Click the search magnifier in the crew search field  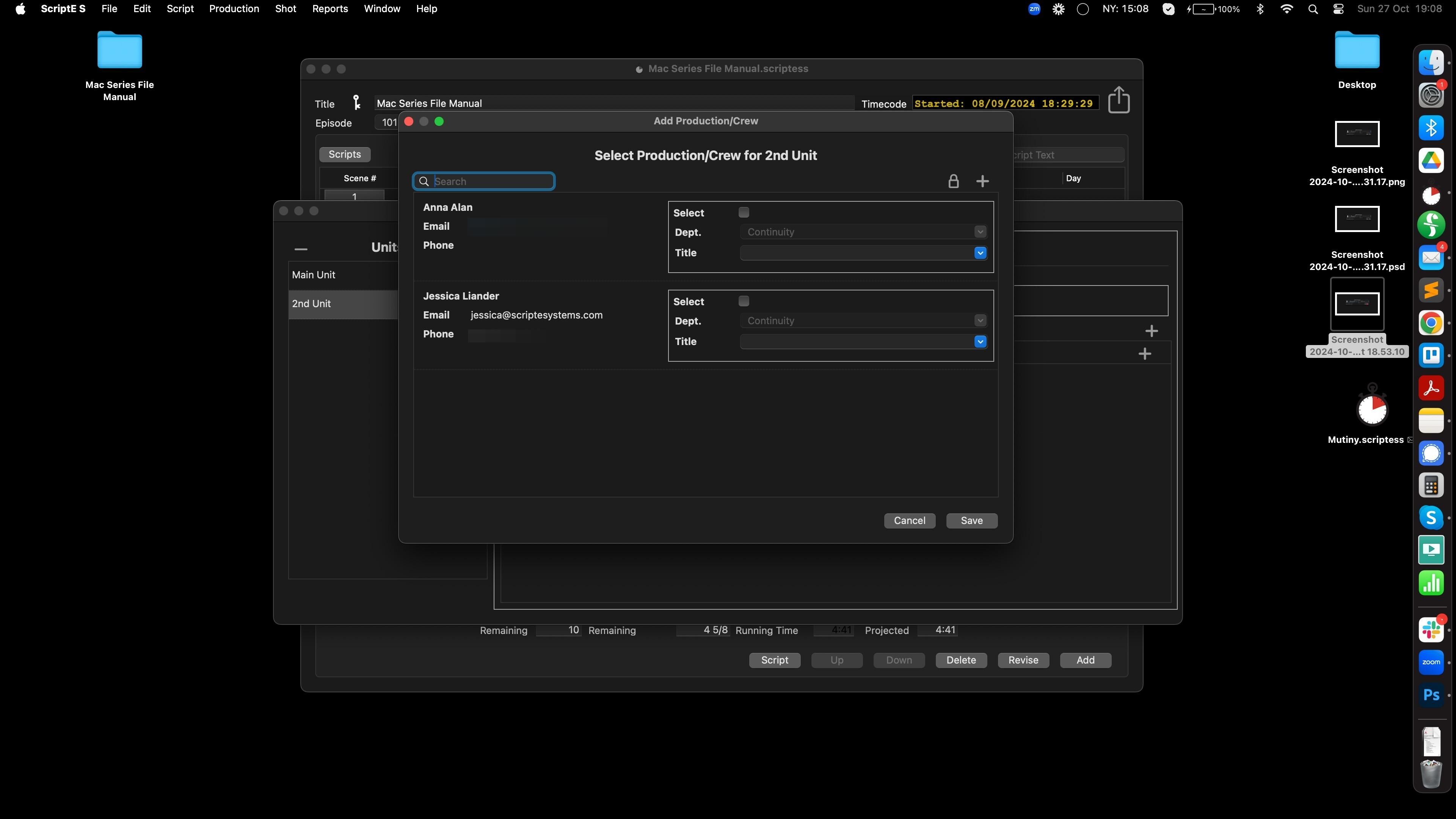click(x=424, y=182)
